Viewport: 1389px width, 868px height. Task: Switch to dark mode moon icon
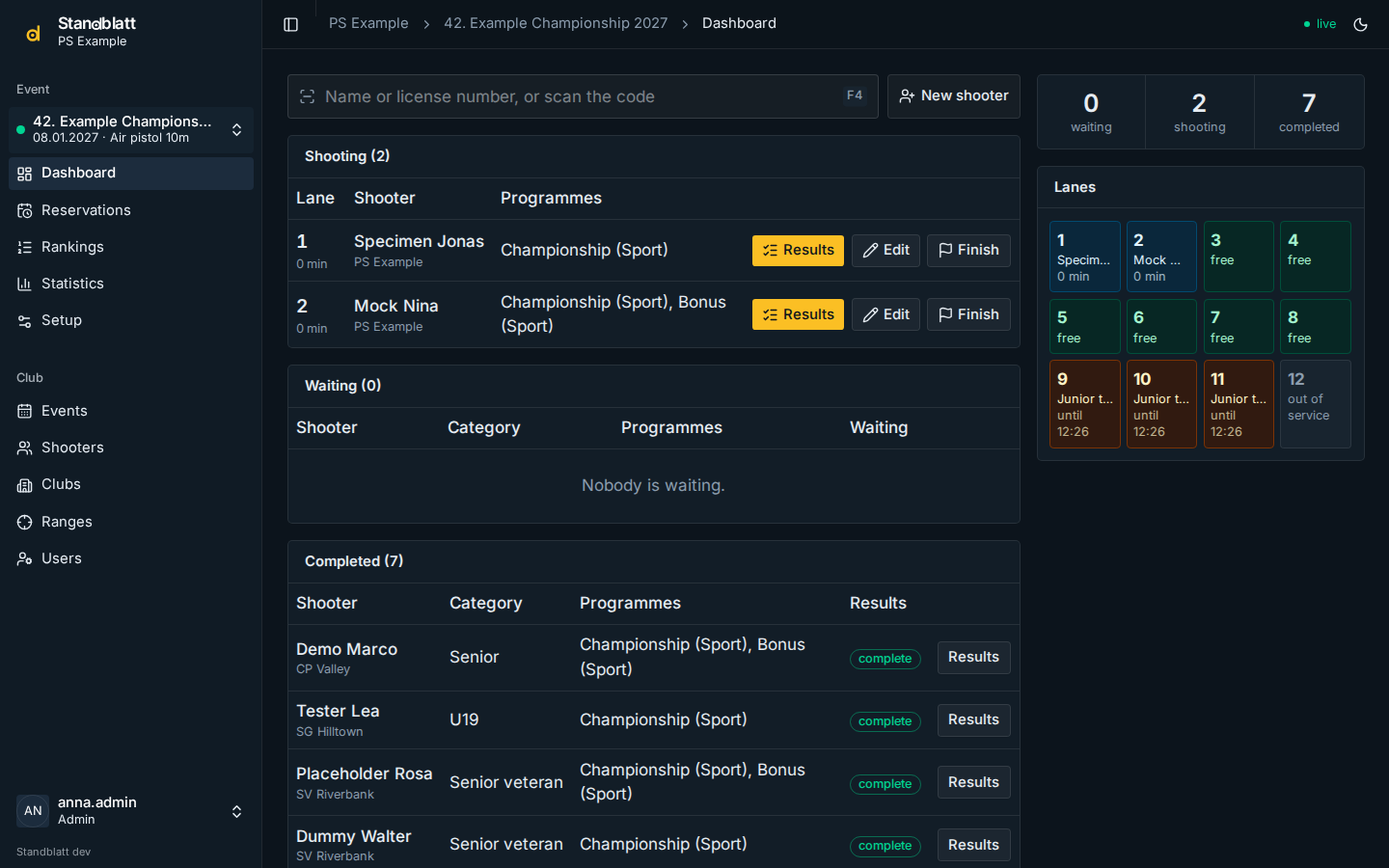tap(1361, 24)
